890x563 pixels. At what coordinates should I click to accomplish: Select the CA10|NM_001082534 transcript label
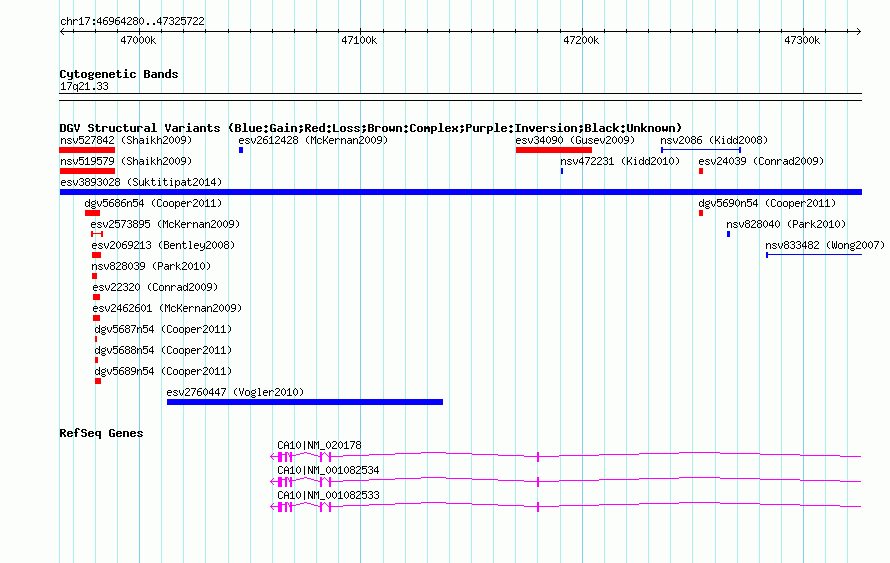coord(328,470)
